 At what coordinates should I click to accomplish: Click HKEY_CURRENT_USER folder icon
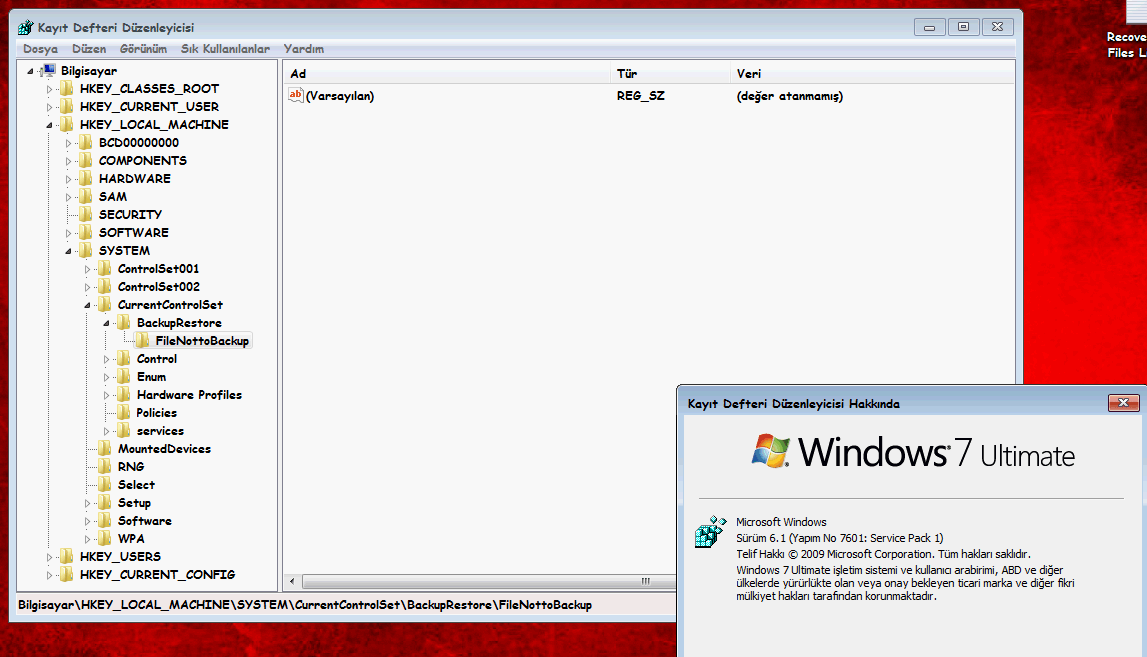pos(67,106)
